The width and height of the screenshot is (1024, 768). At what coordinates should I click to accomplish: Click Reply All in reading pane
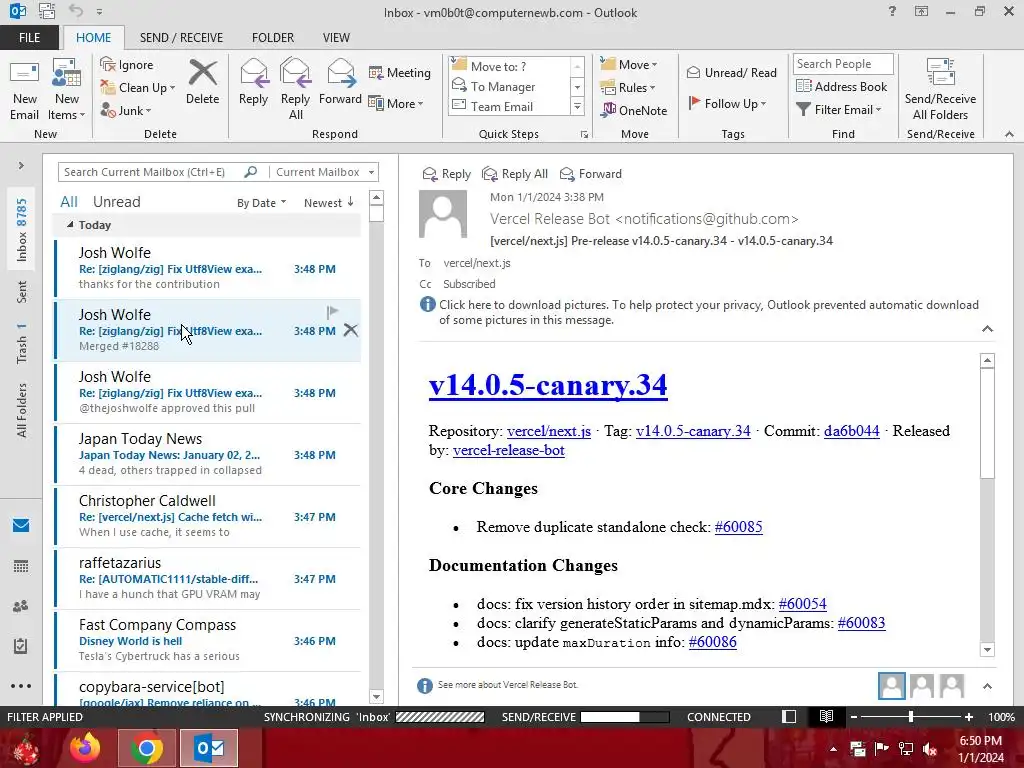pos(515,174)
